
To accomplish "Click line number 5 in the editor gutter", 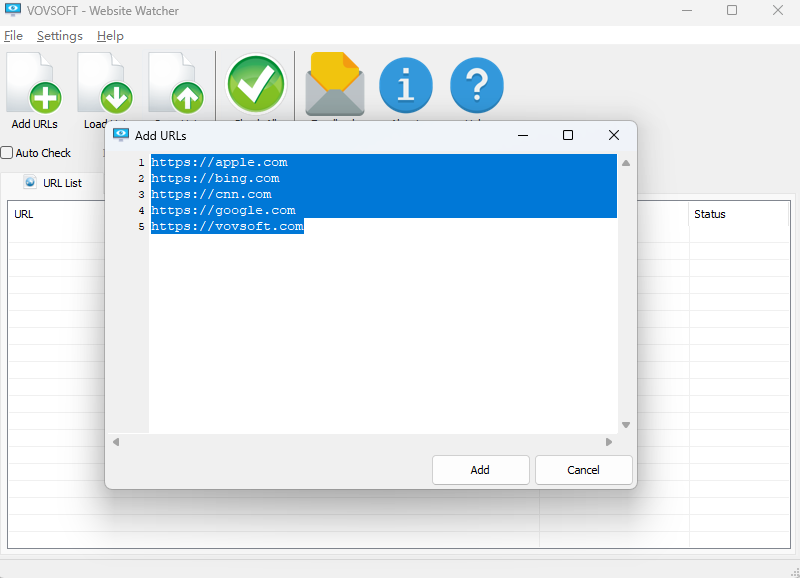I will coord(141,227).
